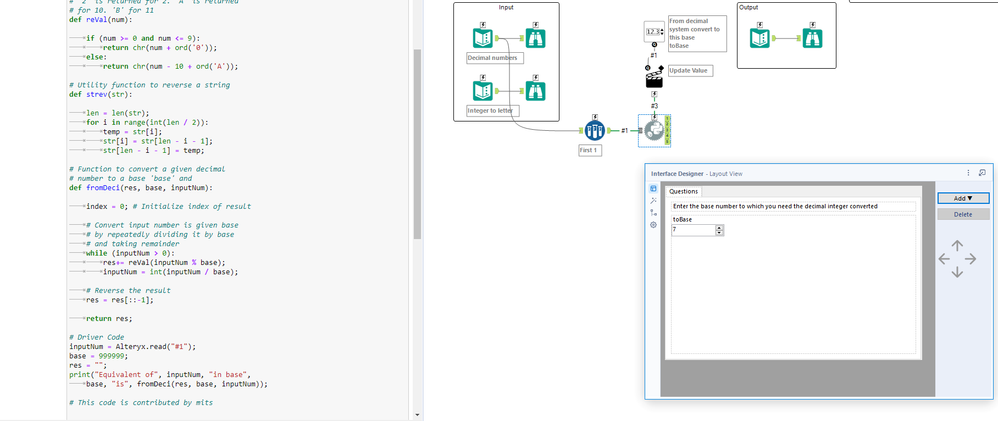The height and width of the screenshot is (421, 998).
Task: Click the 'while (inputNum > 0):' code line
Action: point(130,253)
